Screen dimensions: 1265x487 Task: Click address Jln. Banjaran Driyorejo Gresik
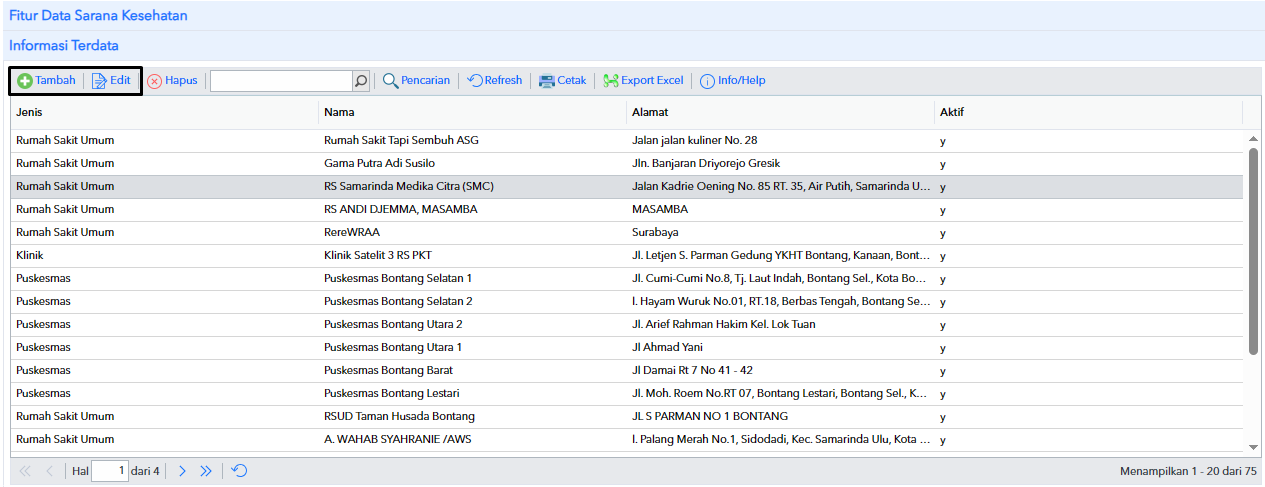pos(705,163)
